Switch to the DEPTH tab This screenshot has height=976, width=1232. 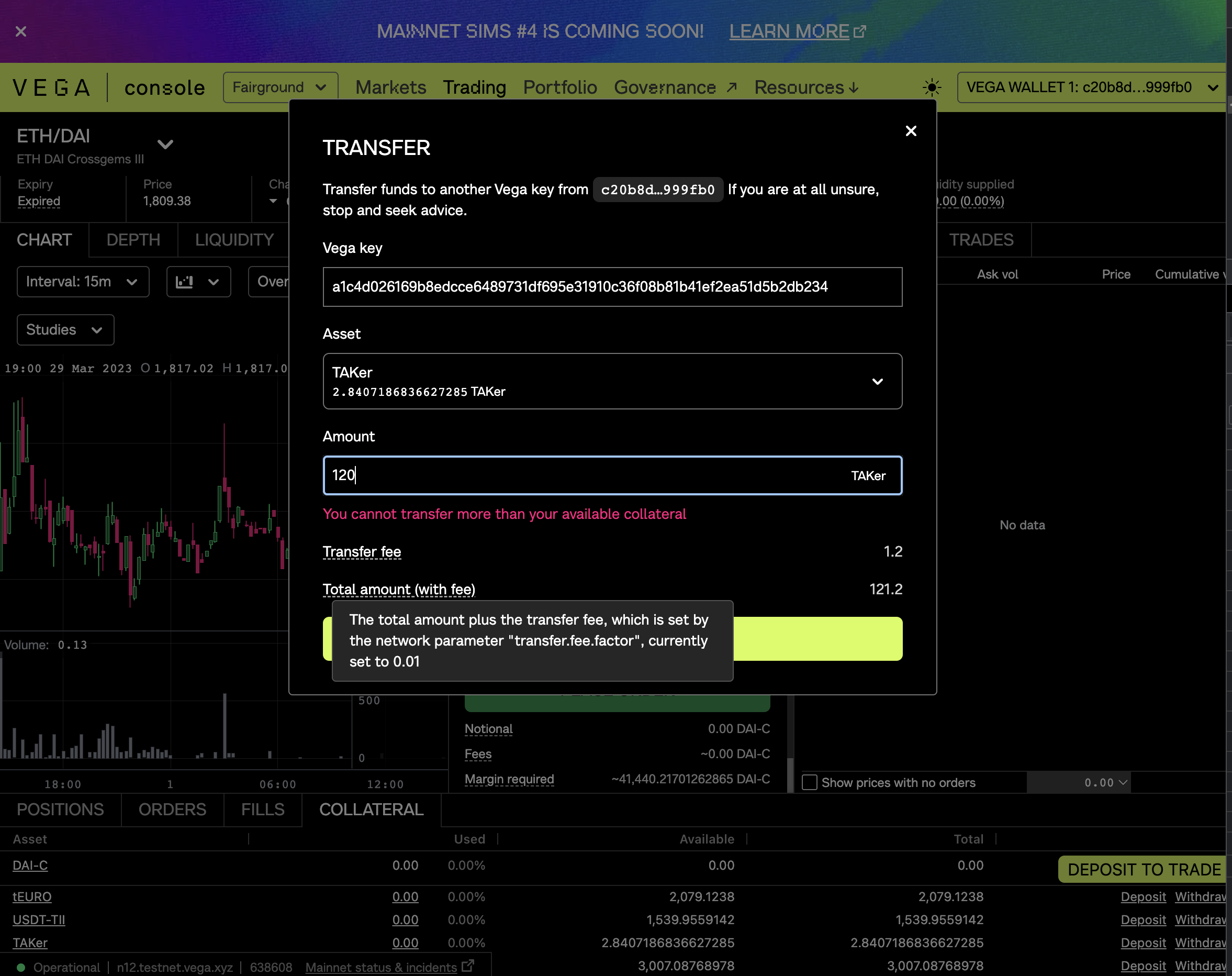pyautogui.click(x=133, y=240)
